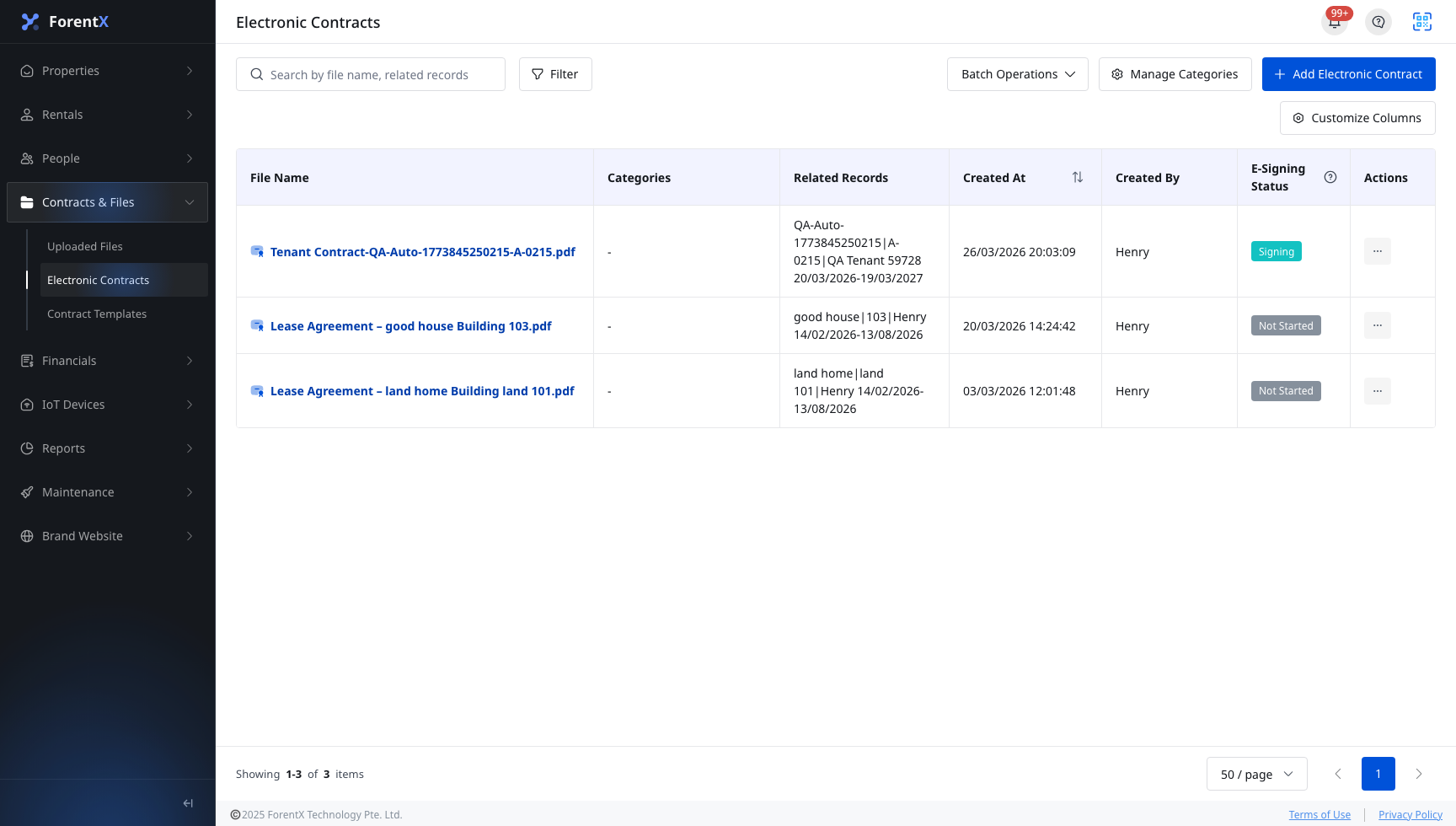Open Tenant Contract-QA-Auto-1773845250215-A-0215.pdf link
The width and height of the screenshot is (1456, 826).
(423, 251)
